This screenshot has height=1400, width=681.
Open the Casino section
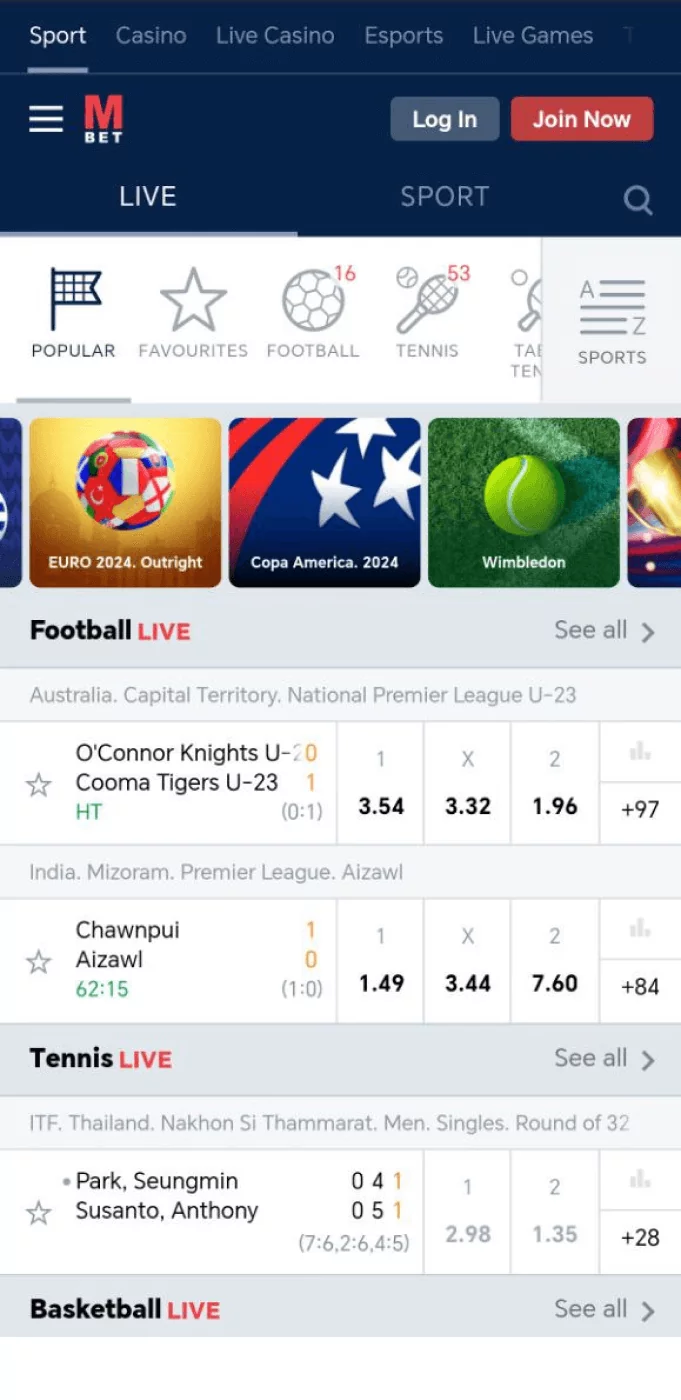(150, 35)
